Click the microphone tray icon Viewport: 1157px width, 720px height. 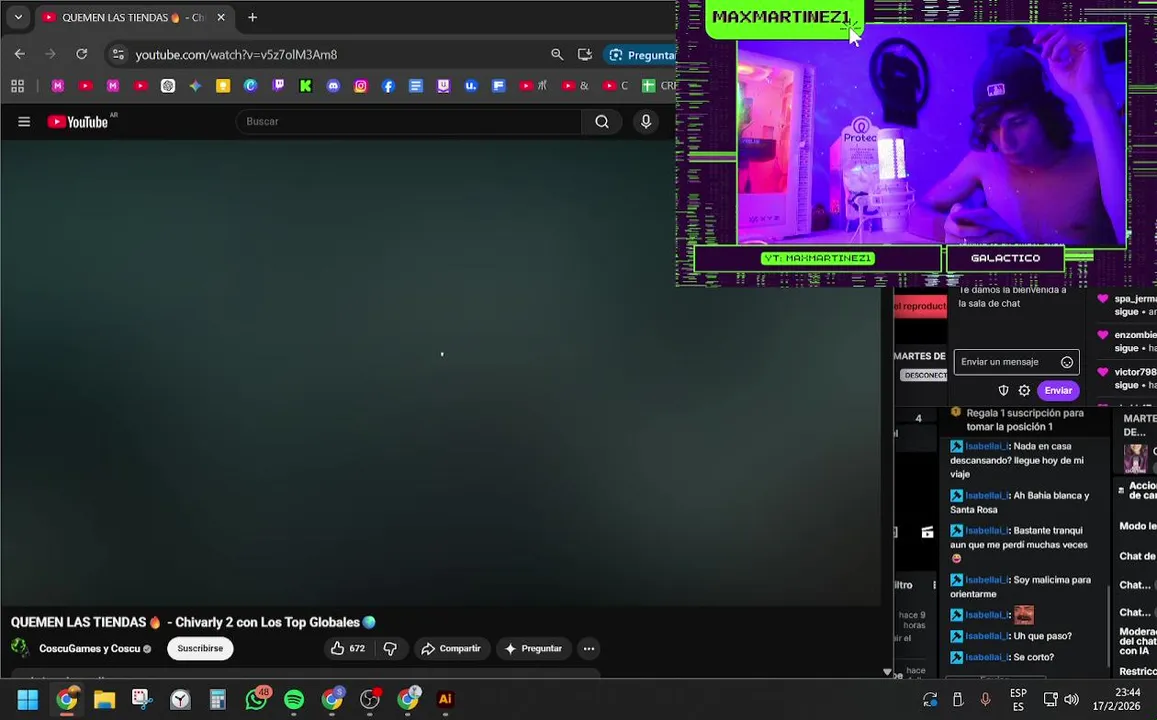[985, 699]
